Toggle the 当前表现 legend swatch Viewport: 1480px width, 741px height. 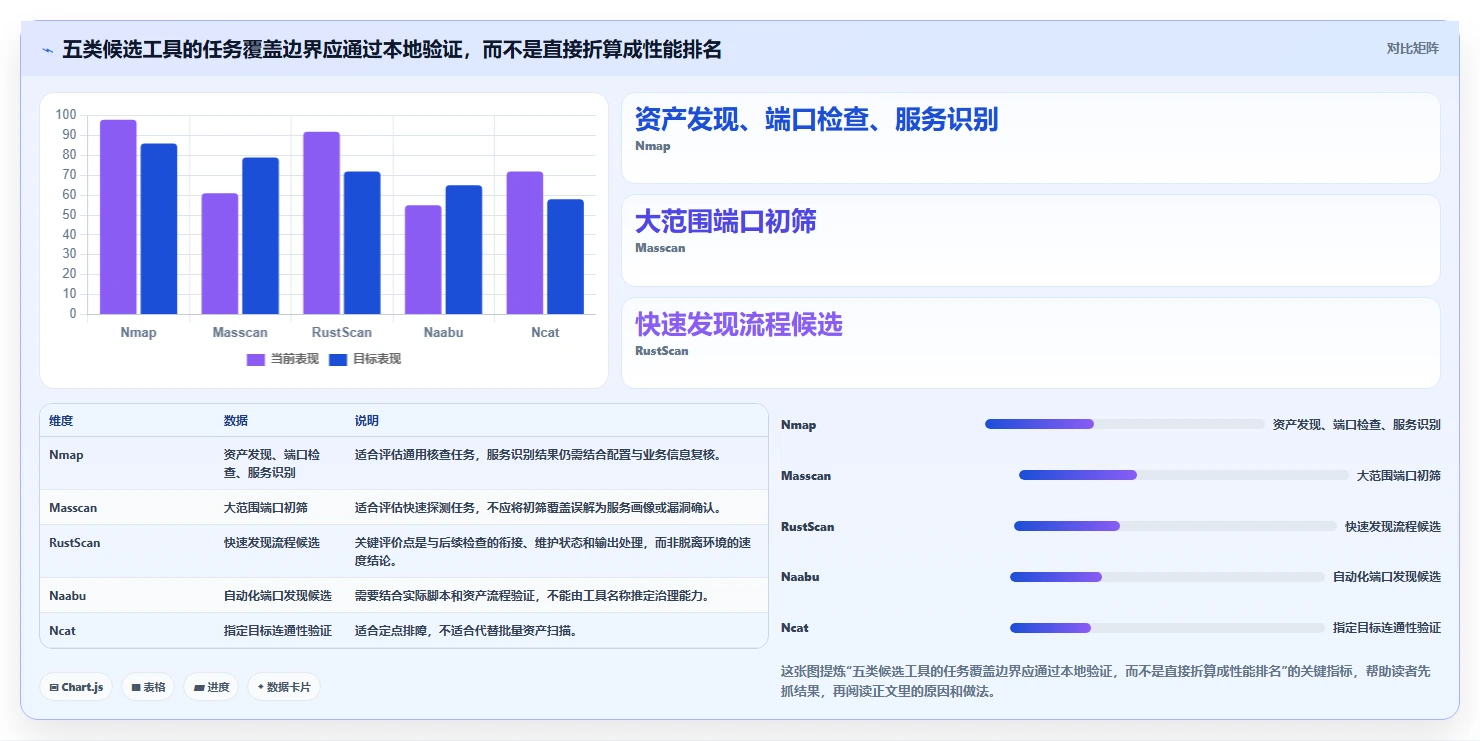(256, 359)
